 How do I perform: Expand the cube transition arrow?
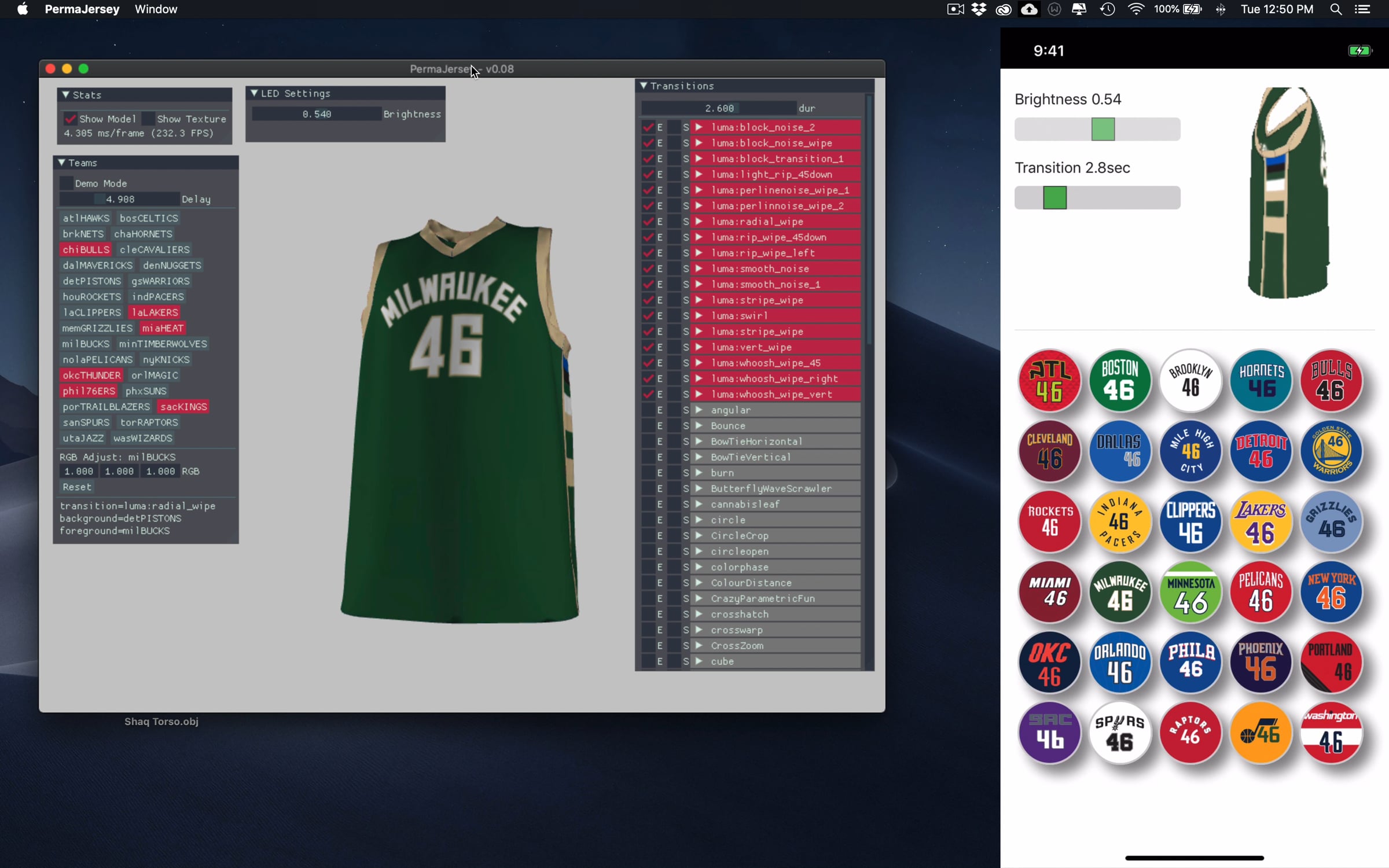(699, 661)
